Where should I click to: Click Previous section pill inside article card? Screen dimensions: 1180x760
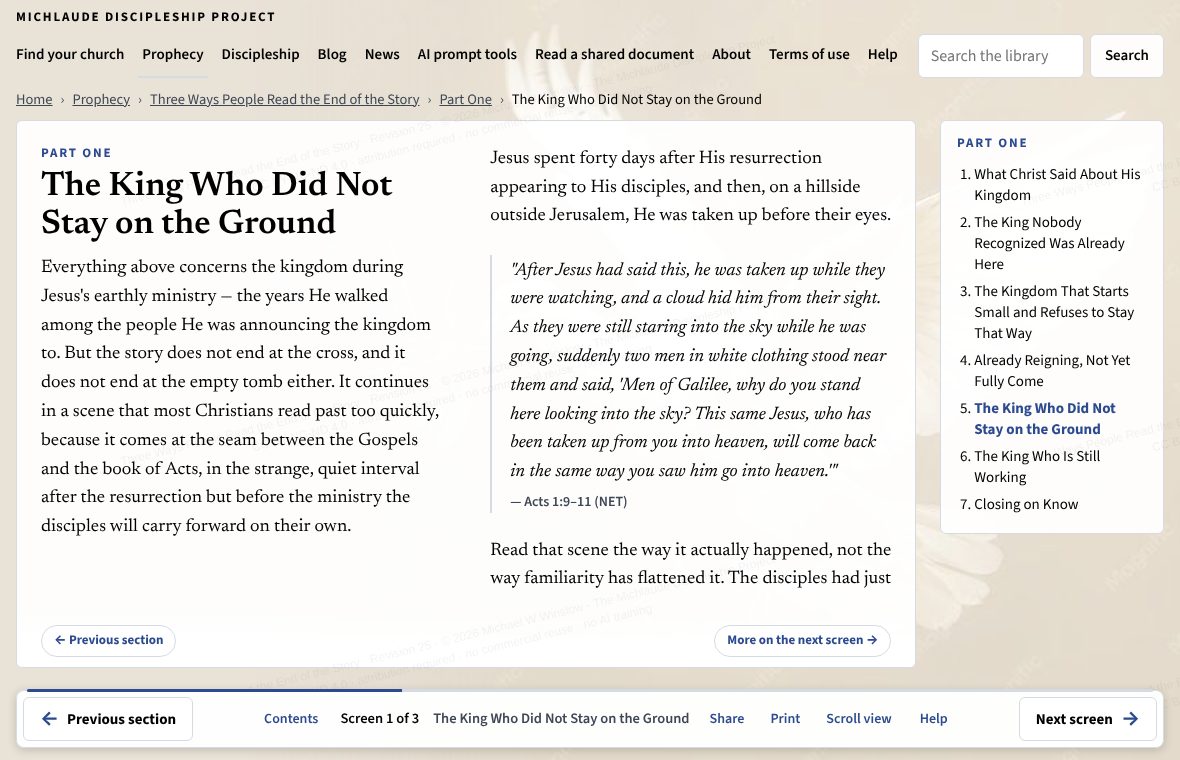coord(108,640)
